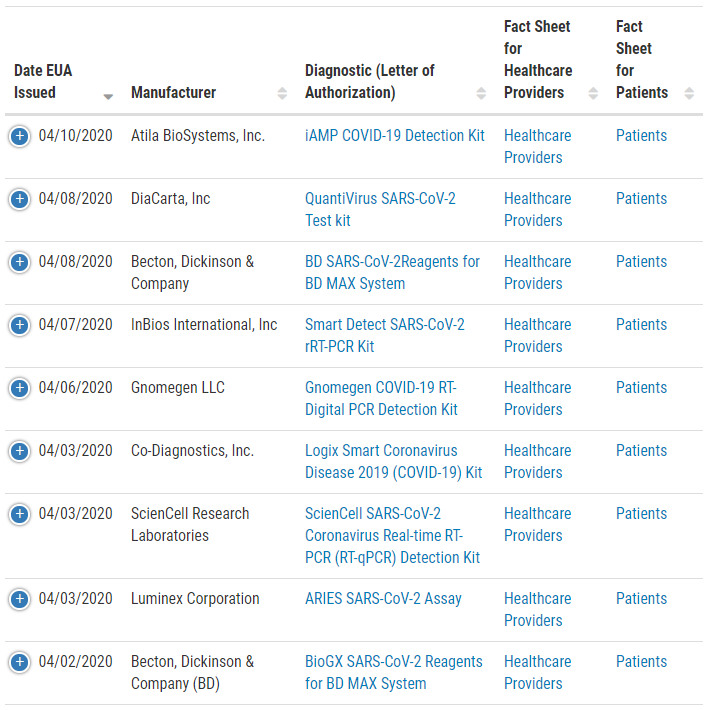Sort by Manufacturer column arrows
Viewport: 709px width, 710px height.
(282, 93)
